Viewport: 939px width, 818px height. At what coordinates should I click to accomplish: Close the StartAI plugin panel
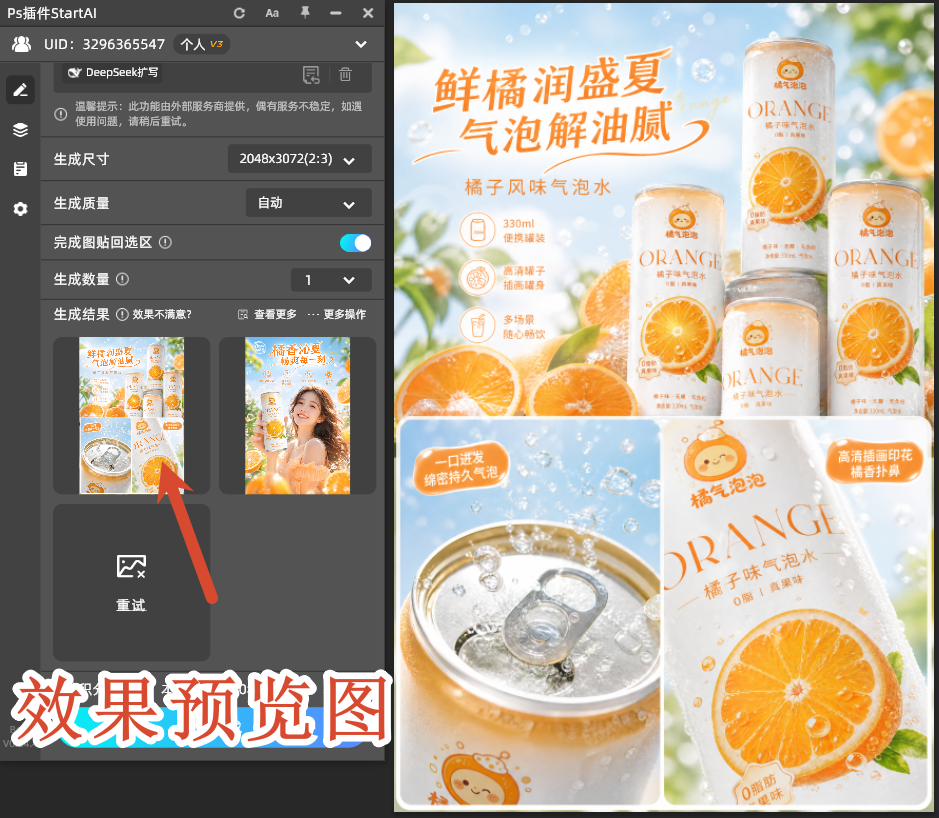368,13
